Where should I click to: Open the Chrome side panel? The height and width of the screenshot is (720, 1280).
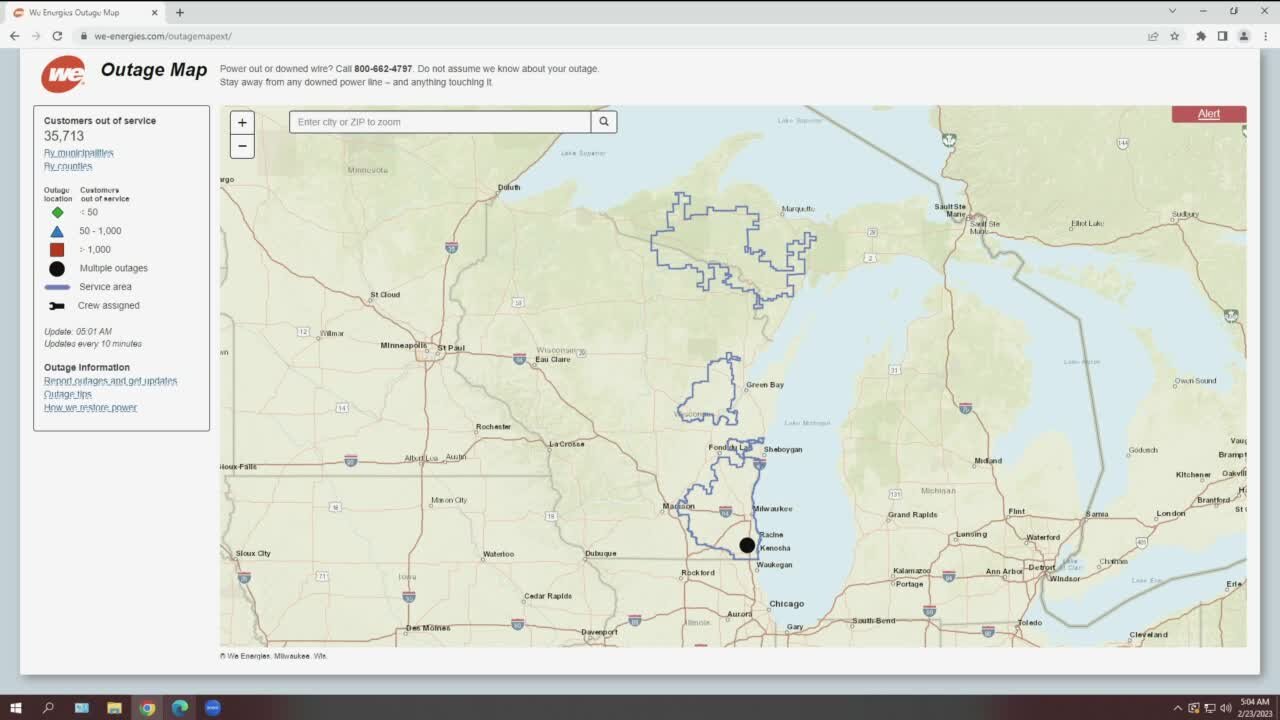(x=1222, y=36)
